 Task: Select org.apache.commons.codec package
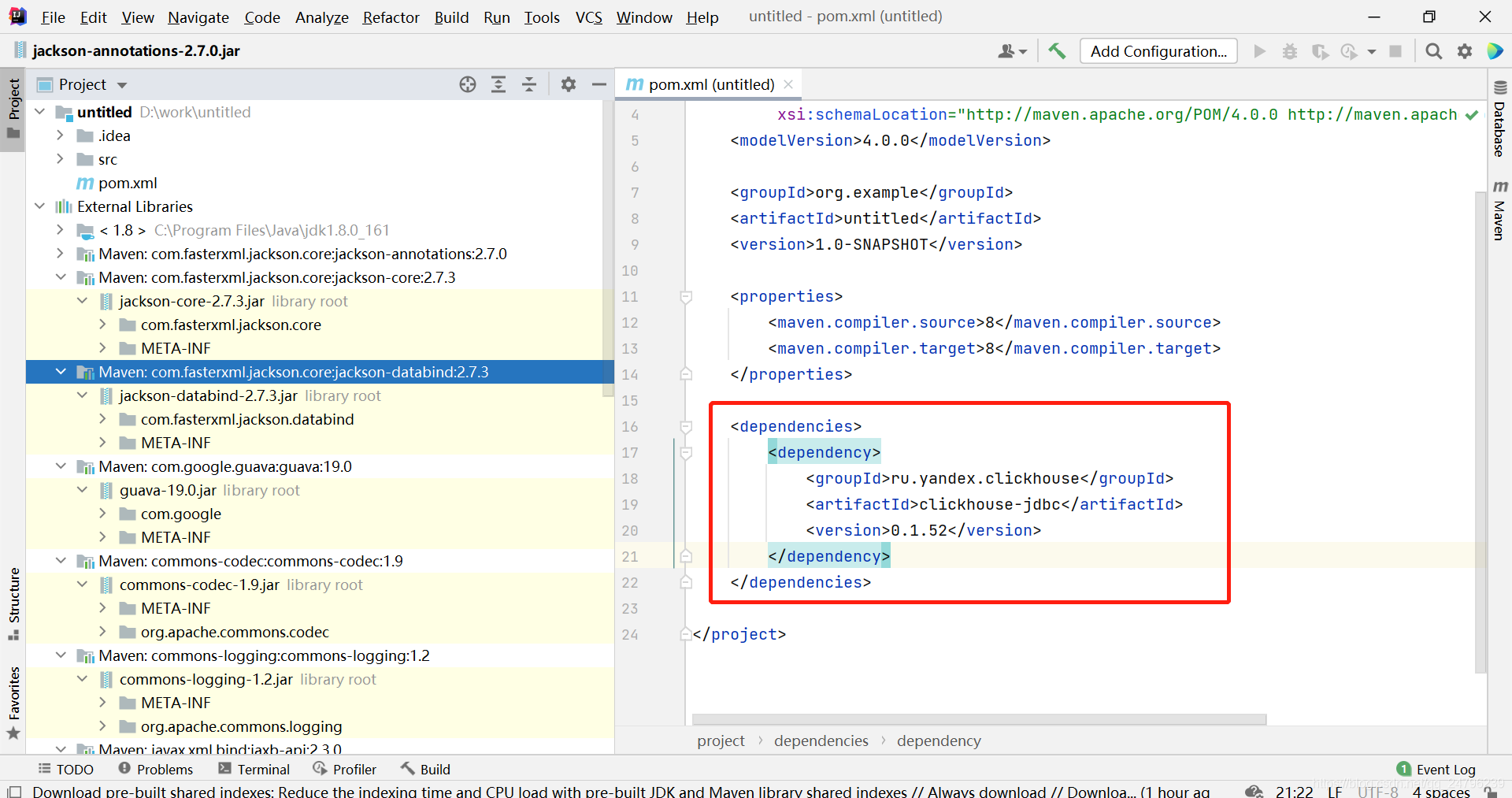pyautogui.click(x=235, y=632)
